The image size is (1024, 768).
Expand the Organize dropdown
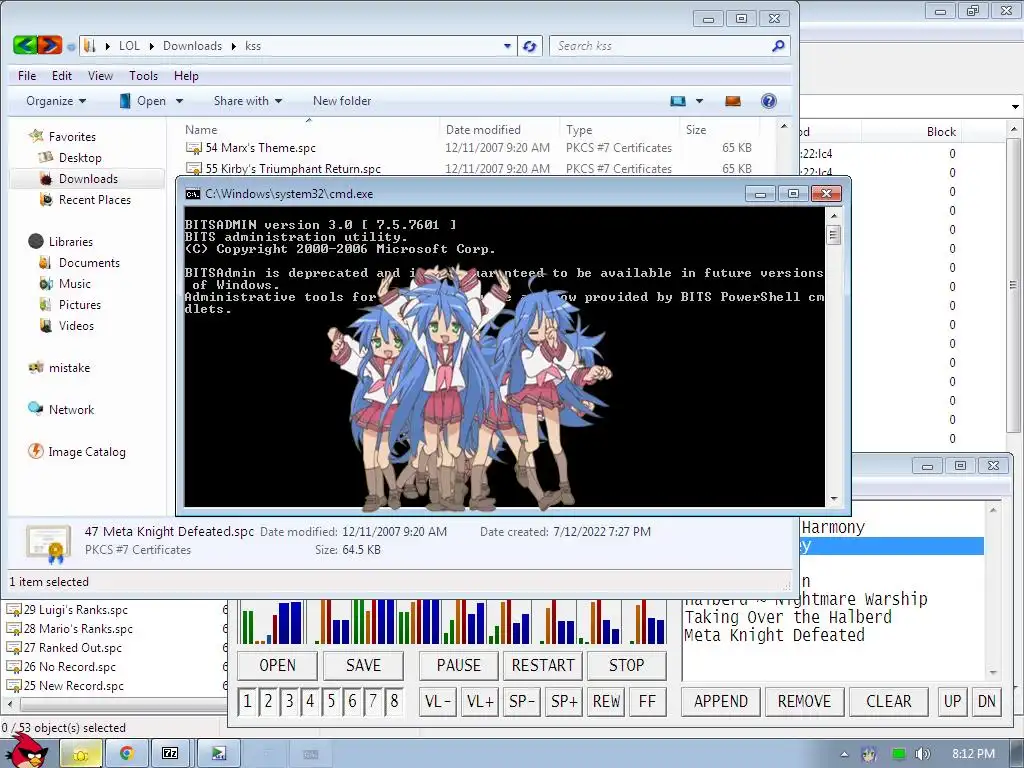click(56, 101)
